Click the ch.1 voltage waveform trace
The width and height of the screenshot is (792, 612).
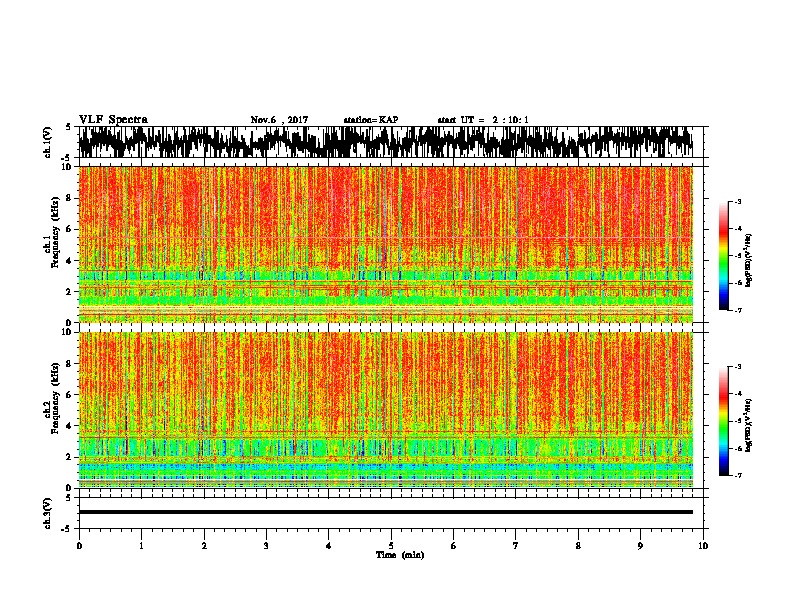(386, 142)
